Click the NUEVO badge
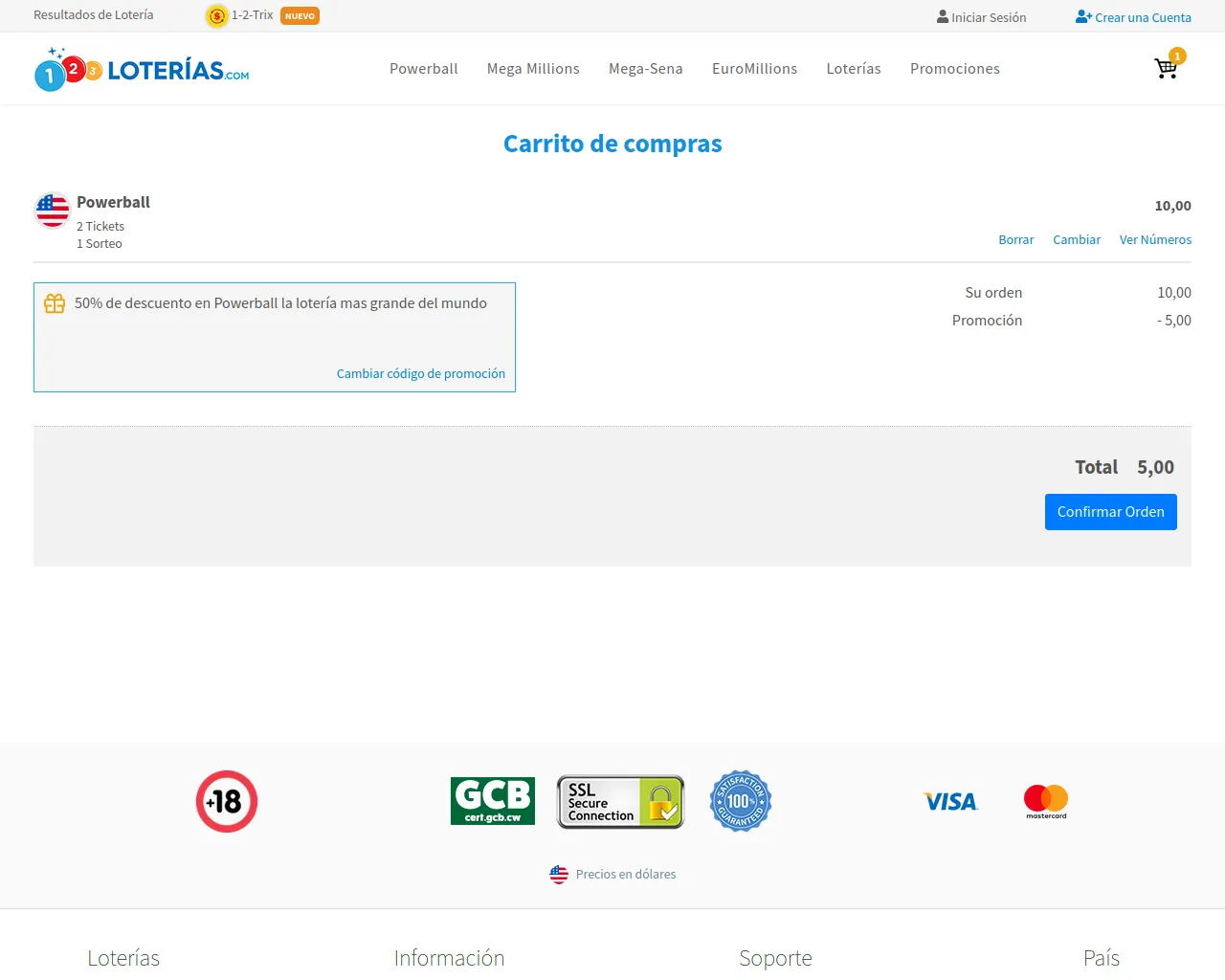Screen dimensions: 1225x980 300,16
